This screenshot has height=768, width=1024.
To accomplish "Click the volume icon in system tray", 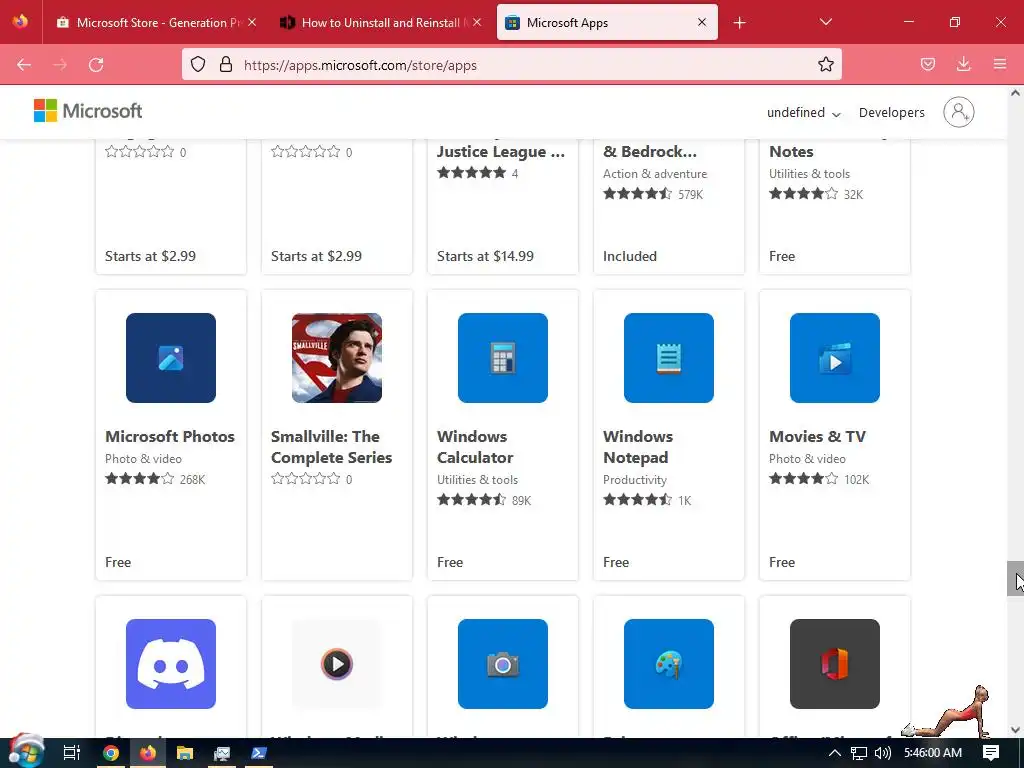I will click(x=882, y=753).
